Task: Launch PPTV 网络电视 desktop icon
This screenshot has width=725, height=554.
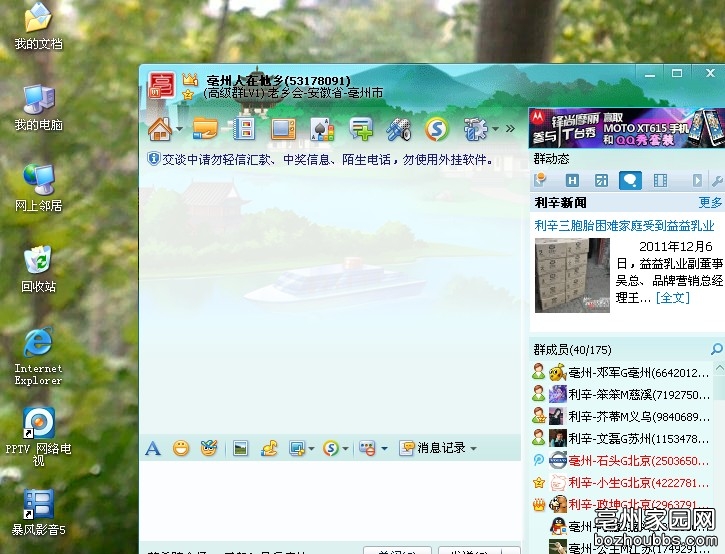Action: point(38,437)
